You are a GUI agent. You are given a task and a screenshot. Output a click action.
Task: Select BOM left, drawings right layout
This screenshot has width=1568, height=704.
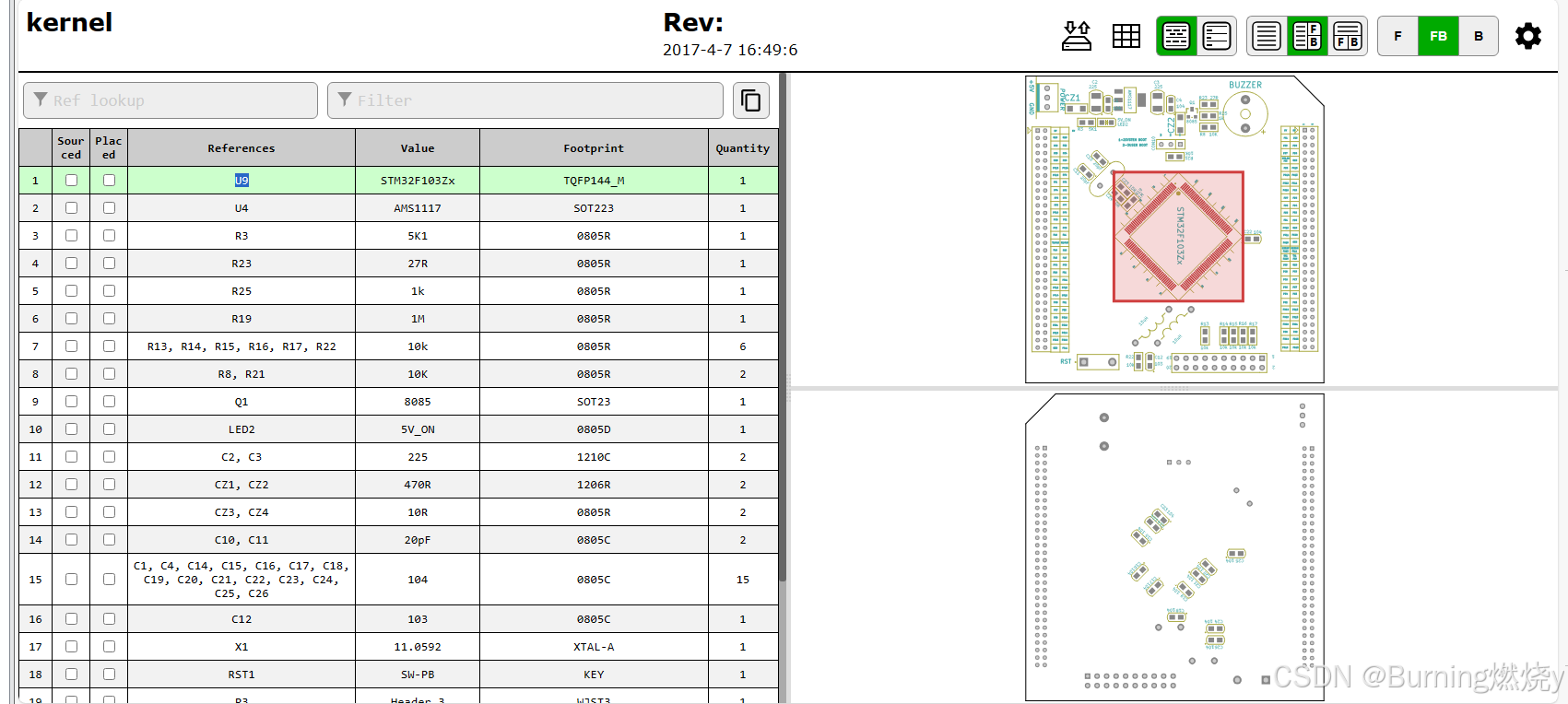point(1307,36)
